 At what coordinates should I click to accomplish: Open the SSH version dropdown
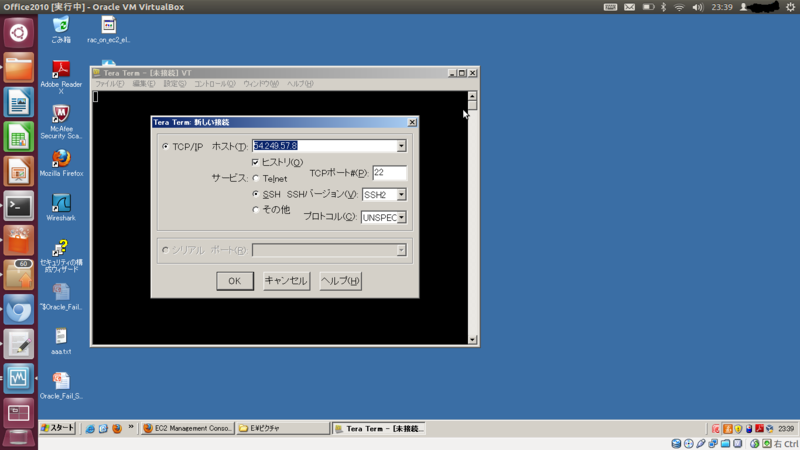click(402, 194)
